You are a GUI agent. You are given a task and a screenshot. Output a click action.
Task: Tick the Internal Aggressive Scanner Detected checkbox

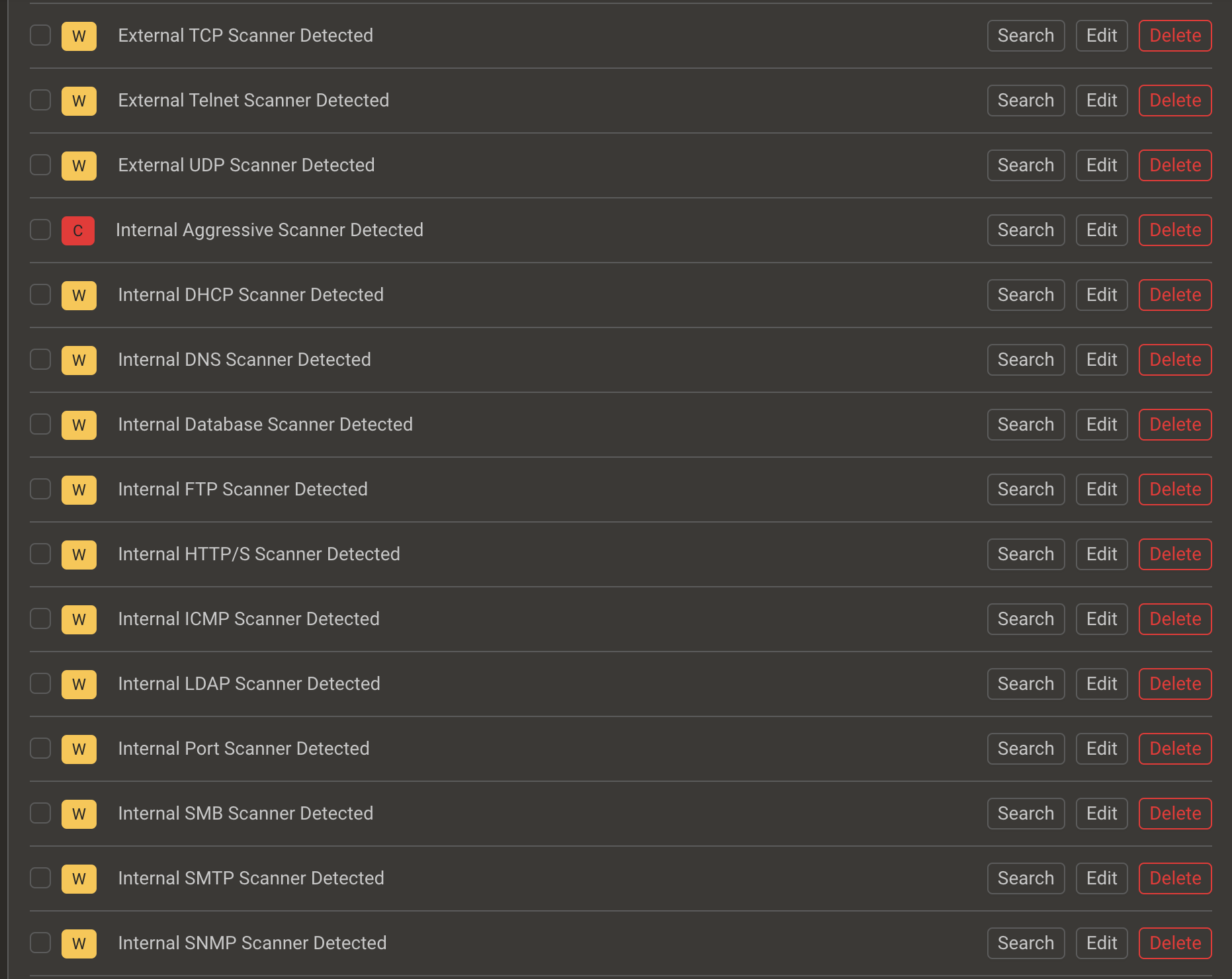[40, 230]
